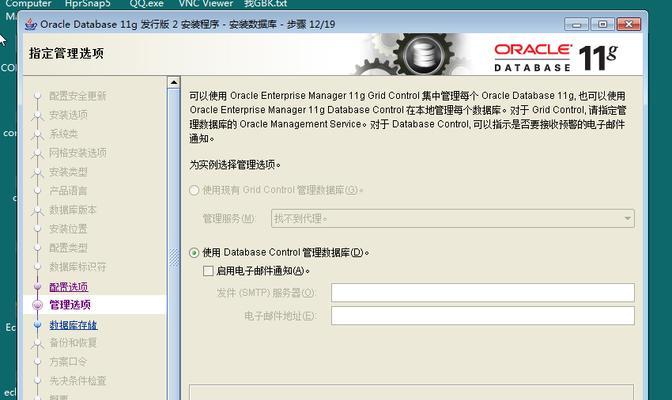The height and width of the screenshot is (400, 672).
Task: Click the 安装类型 step text
Action: click(x=69, y=172)
